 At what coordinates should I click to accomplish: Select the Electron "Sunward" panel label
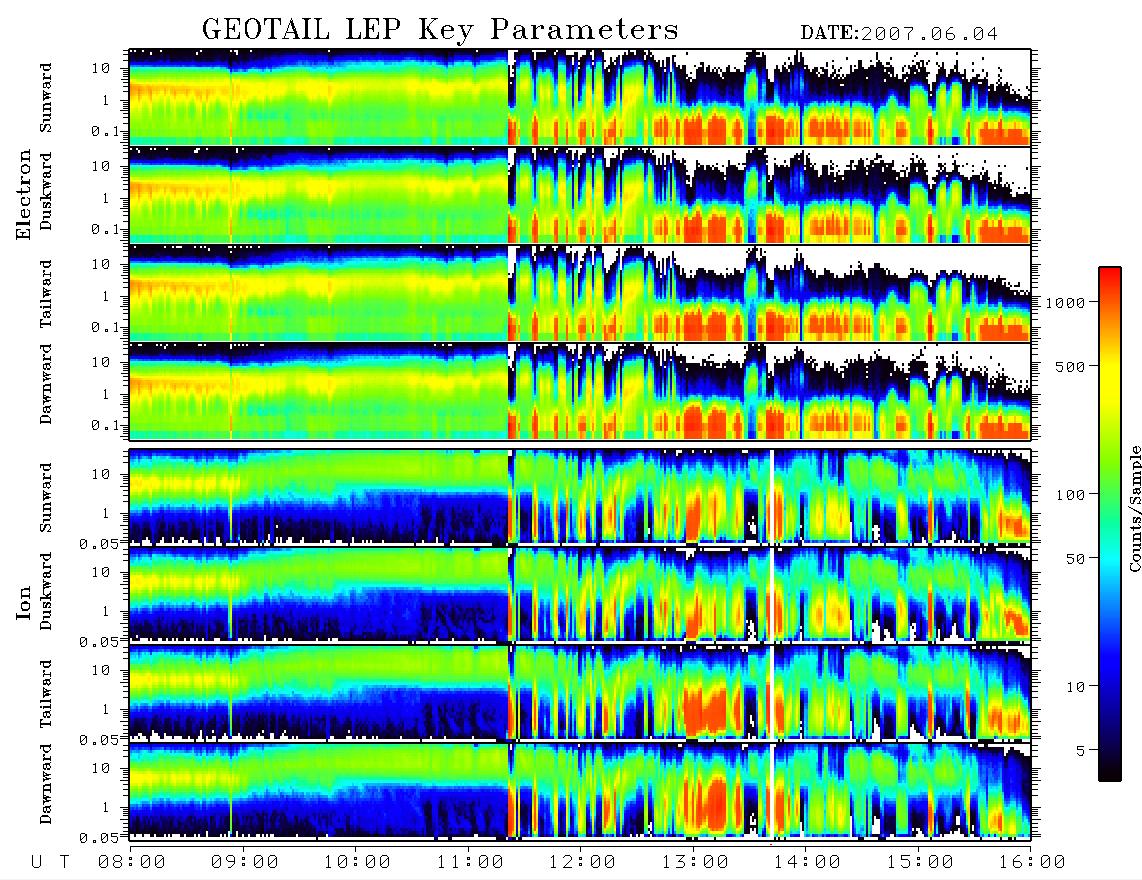[x=46, y=97]
